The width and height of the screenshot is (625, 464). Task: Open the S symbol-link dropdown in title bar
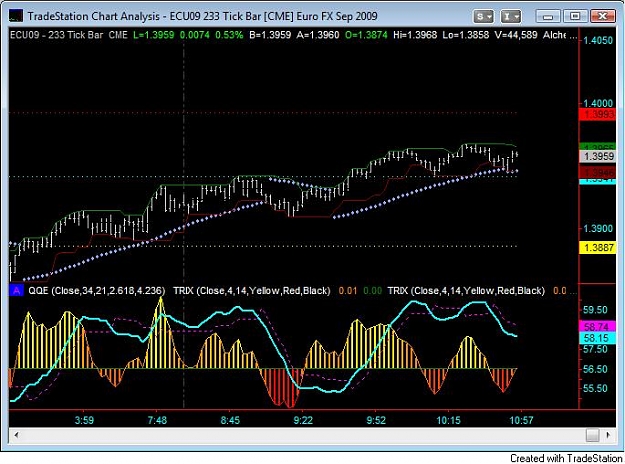483,16
